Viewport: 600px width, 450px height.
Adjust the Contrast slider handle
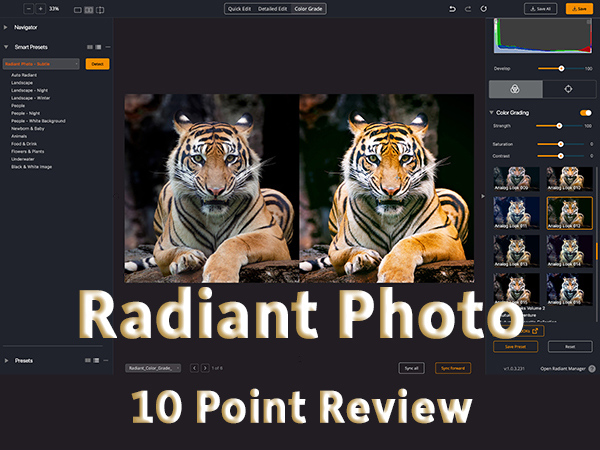click(x=561, y=156)
